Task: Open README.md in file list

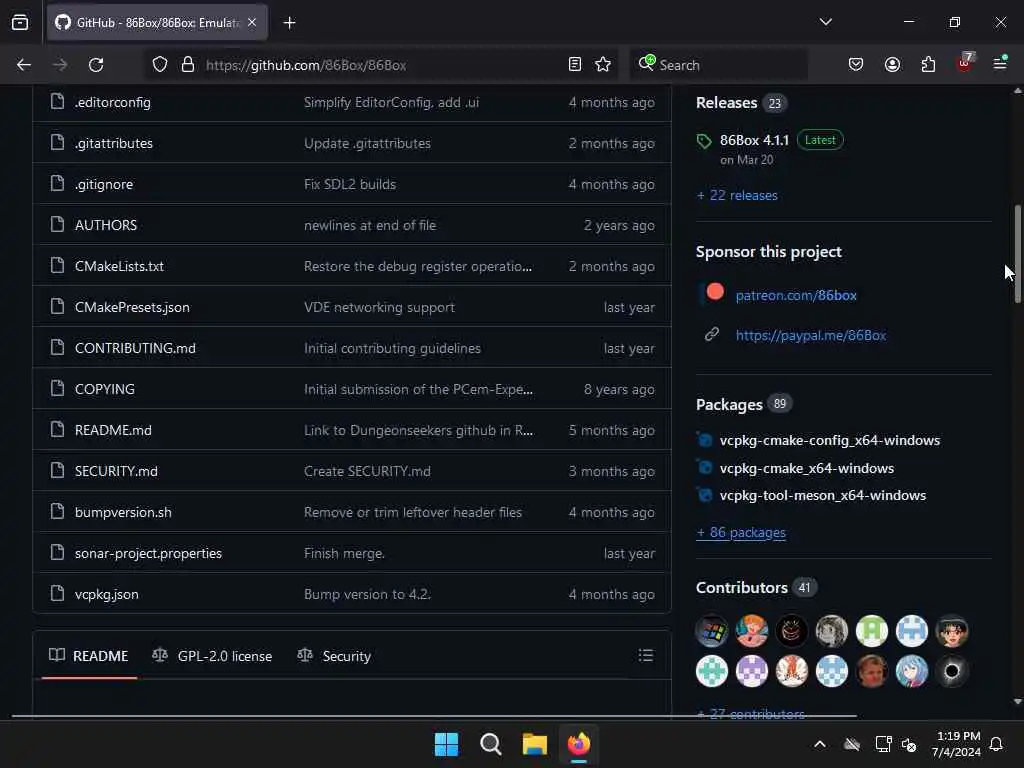Action: 113,430
